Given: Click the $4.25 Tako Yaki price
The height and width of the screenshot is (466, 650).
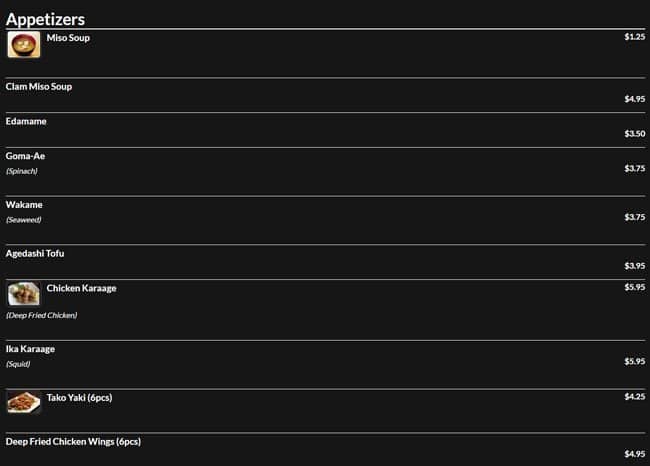Looking at the screenshot, I should tap(634, 397).
